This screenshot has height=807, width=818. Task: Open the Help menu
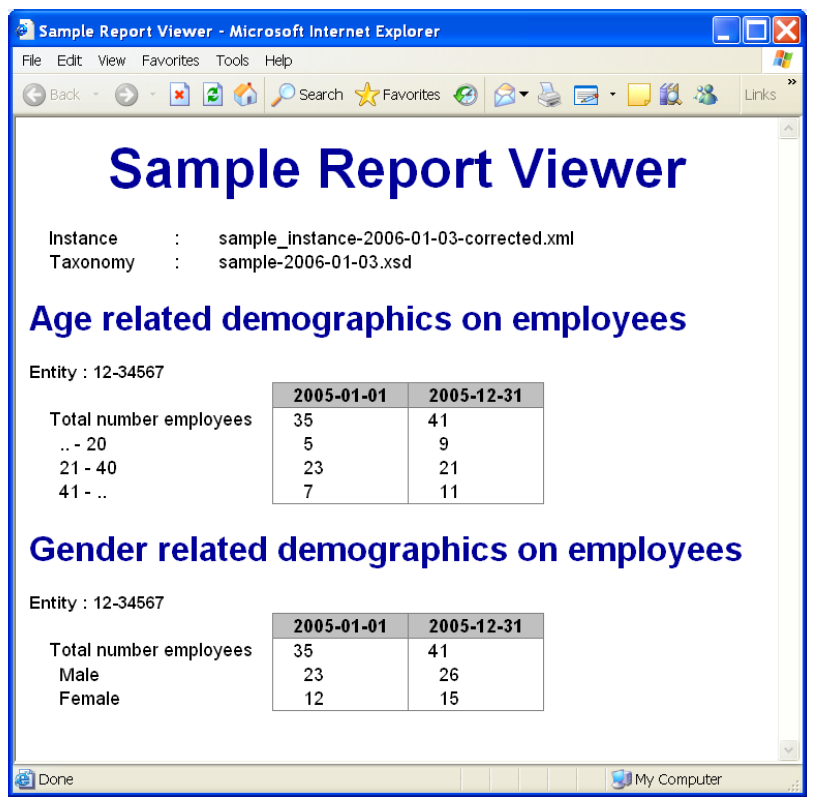click(x=278, y=61)
